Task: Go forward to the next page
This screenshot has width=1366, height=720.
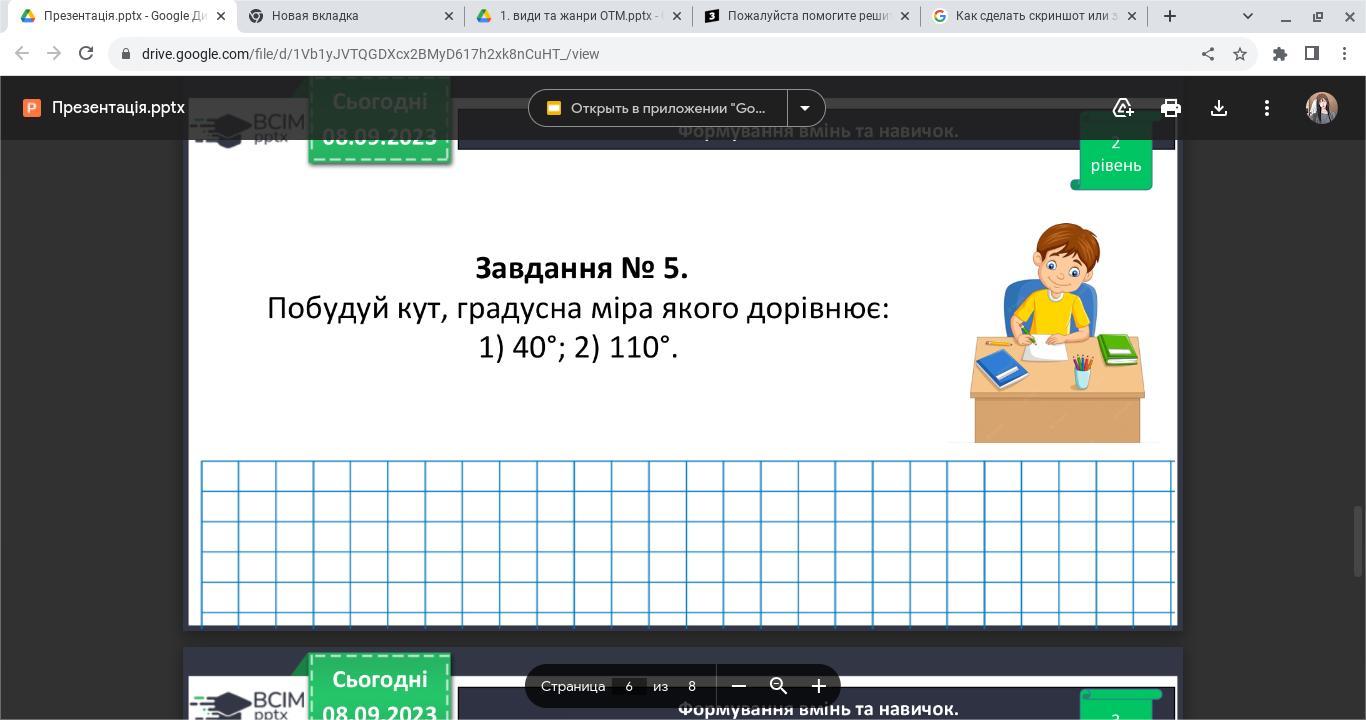Action: coord(54,54)
